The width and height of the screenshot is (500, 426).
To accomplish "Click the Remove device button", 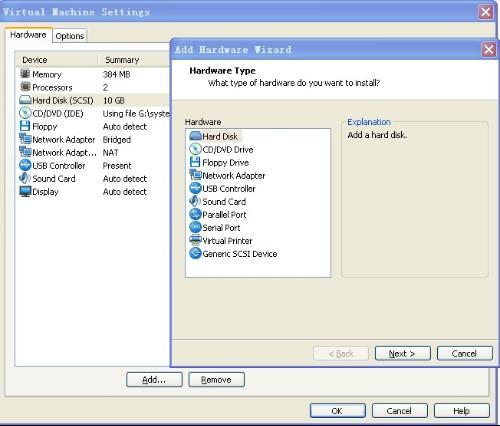I will point(216,380).
